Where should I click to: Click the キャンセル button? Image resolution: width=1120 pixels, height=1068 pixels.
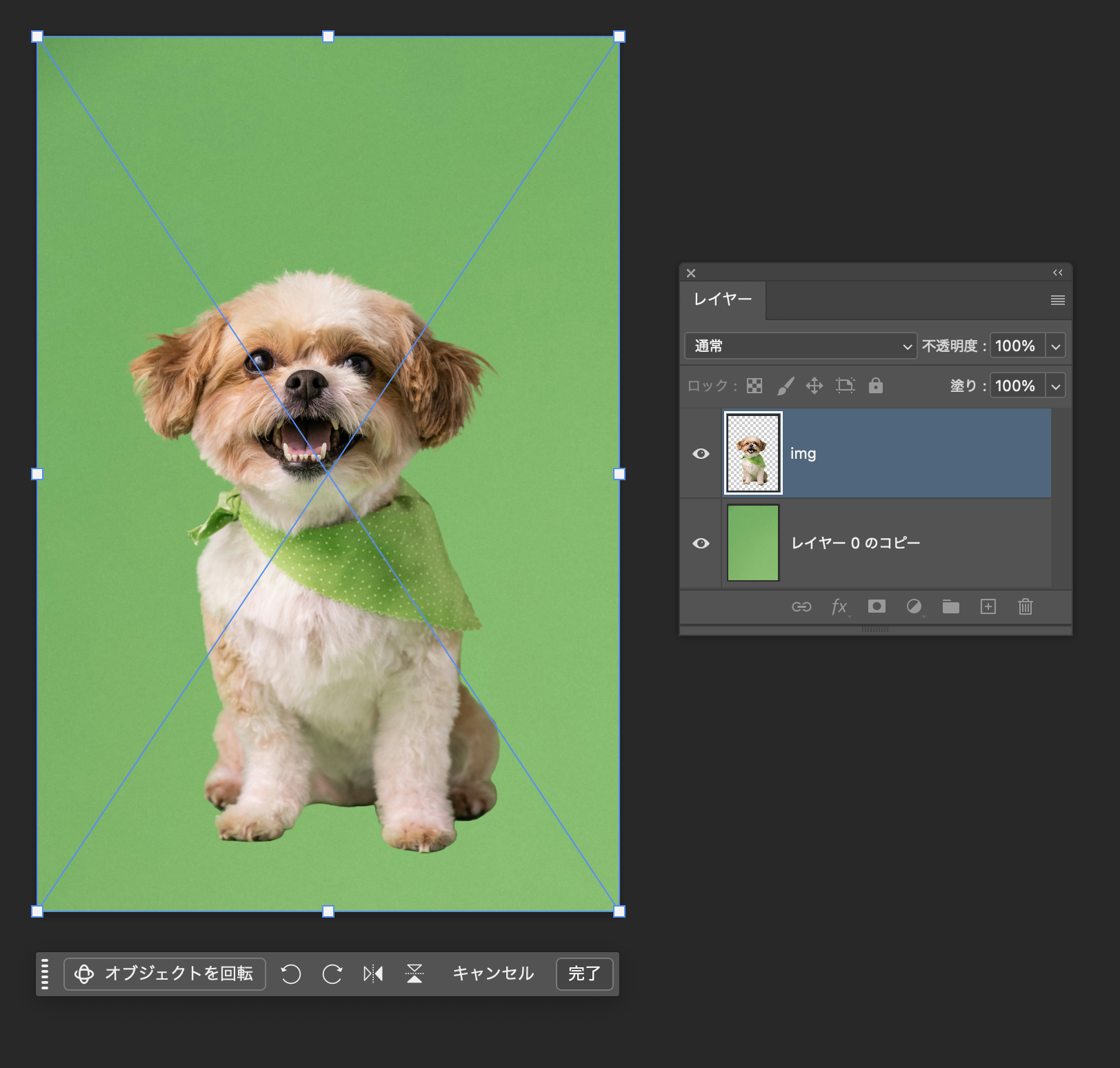click(493, 973)
